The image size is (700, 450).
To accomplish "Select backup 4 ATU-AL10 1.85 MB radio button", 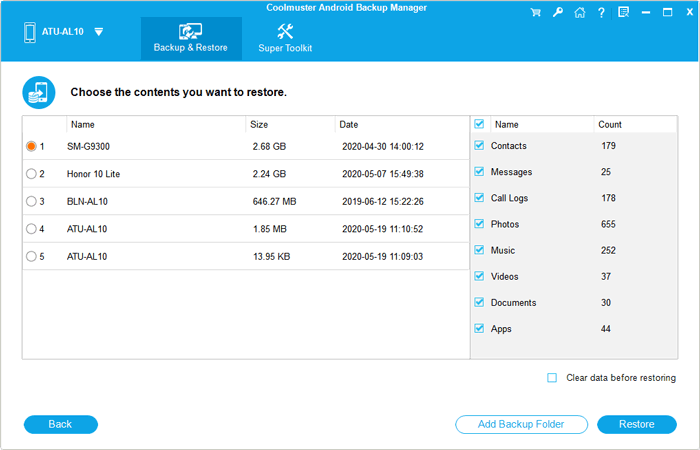I will tap(31, 229).
